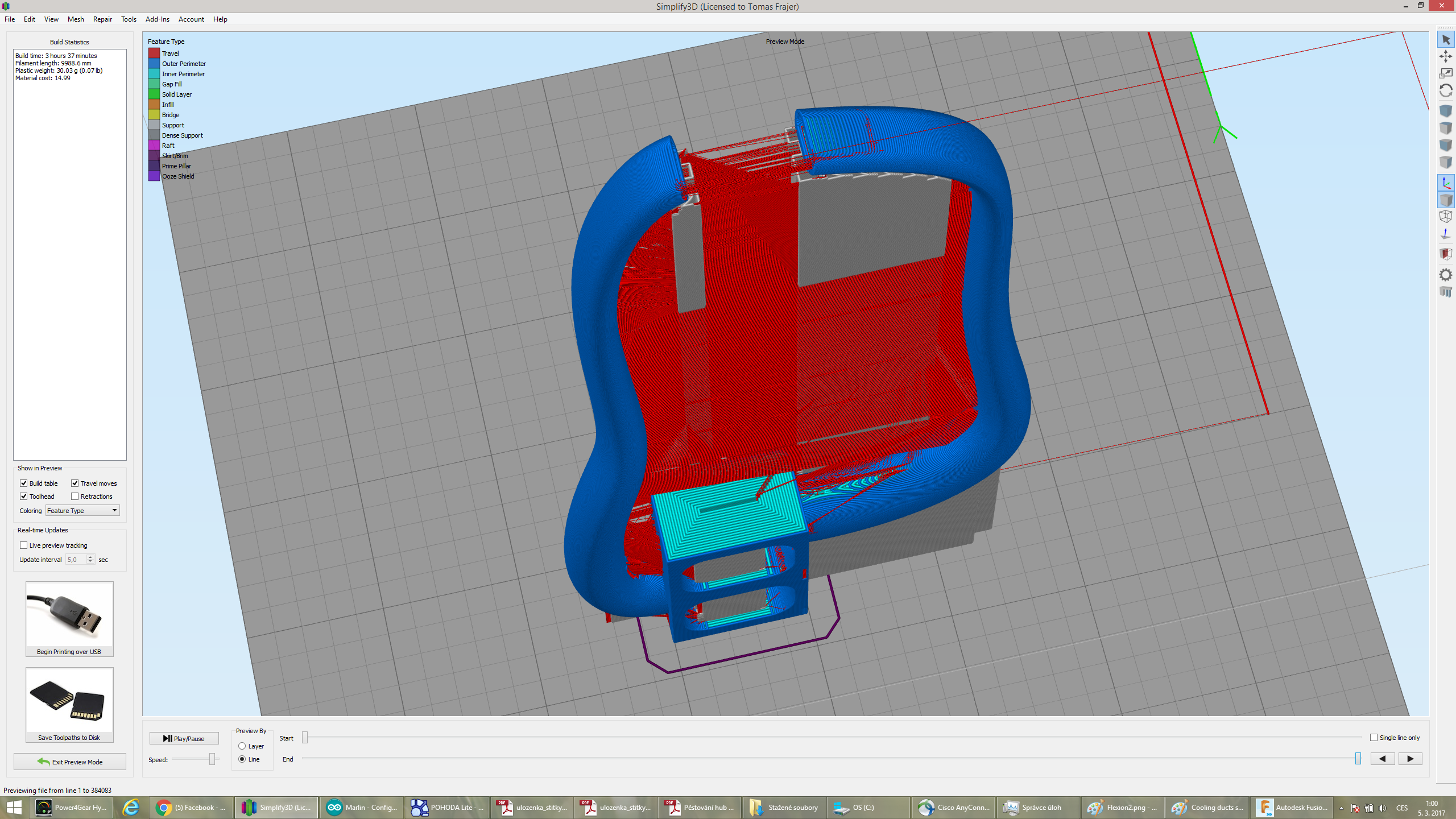Enable the Retractions checkbox

(75, 497)
